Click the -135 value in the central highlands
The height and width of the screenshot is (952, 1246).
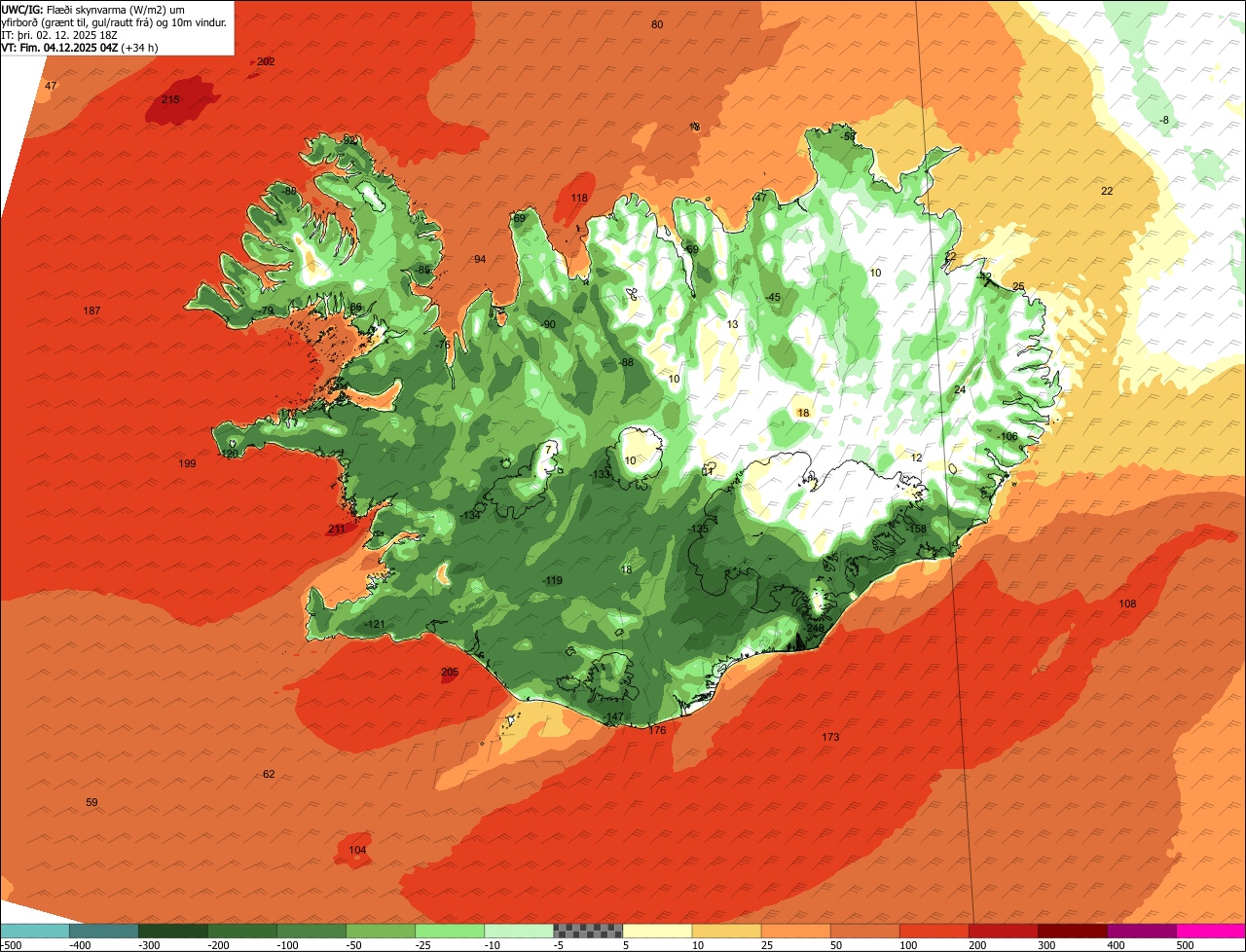698,529
